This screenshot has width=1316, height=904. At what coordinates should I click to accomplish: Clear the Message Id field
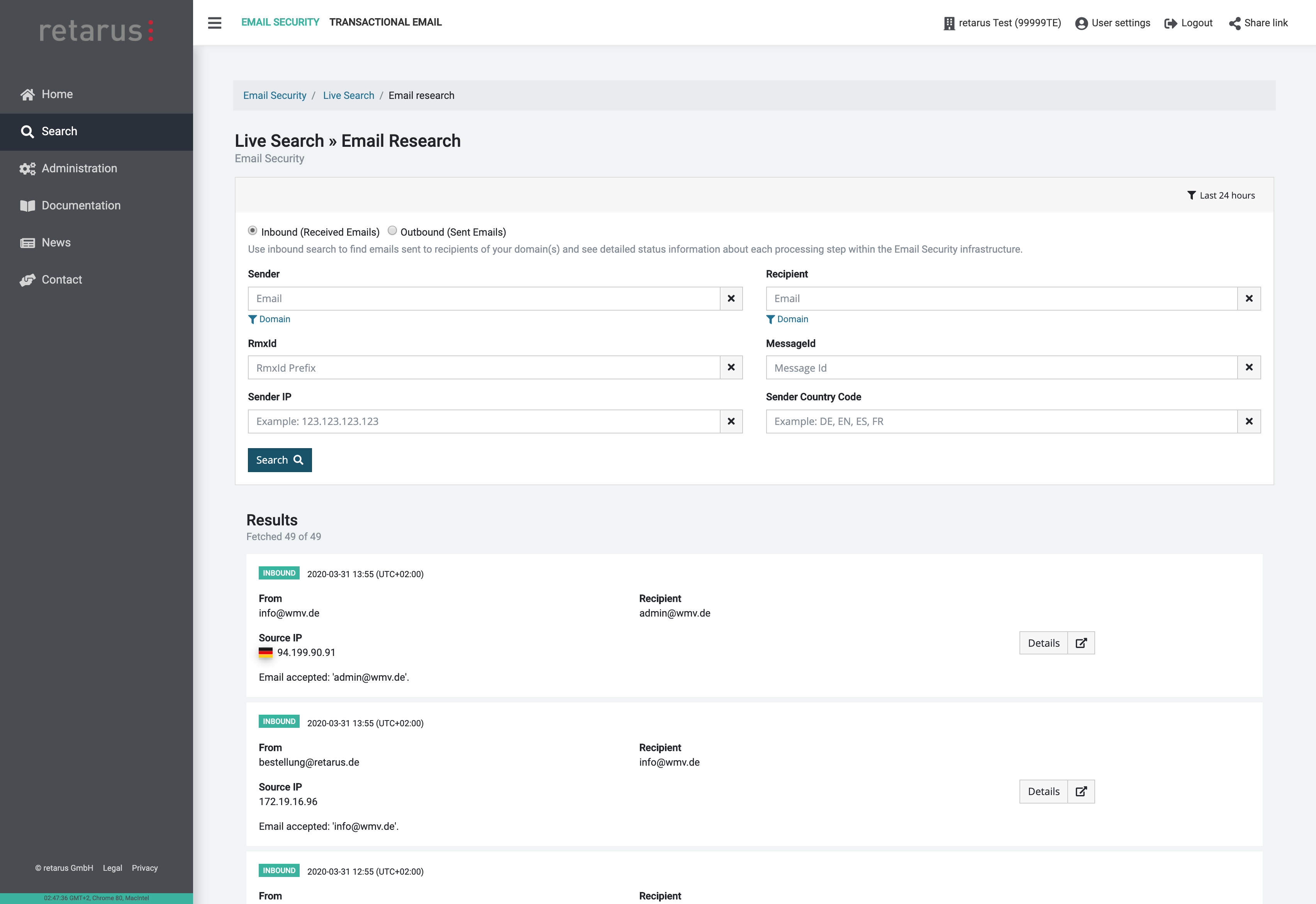click(1249, 368)
